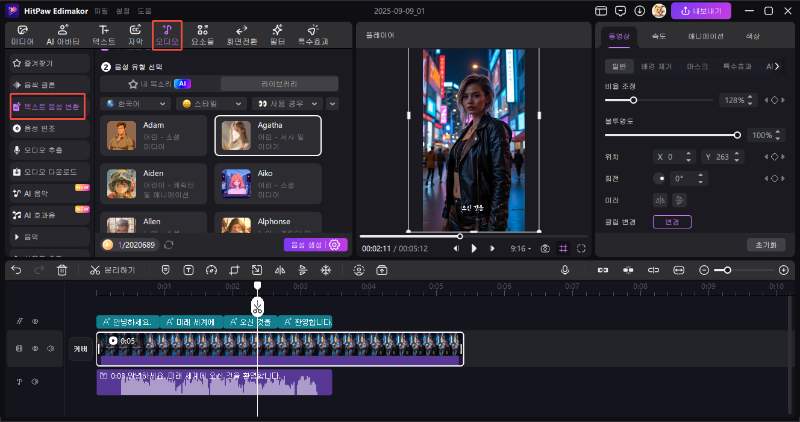Viewport: 800px width, 422px height.
Task: Switch to the 미디어 media tab
Action: pos(22,35)
